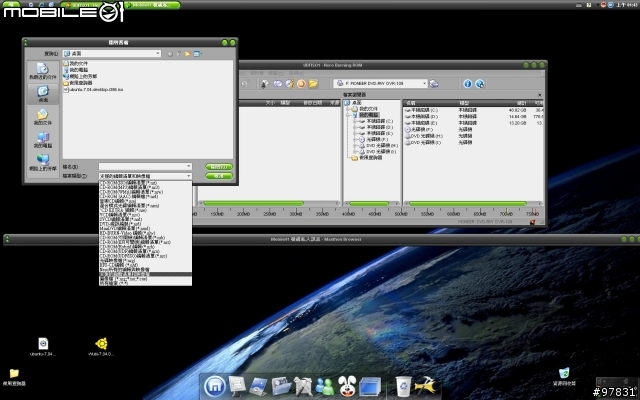Open the Messenger buddies icon in the dock
Image resolution: width=640 pixels, height=400 pixels.
(x=324, y=386)
